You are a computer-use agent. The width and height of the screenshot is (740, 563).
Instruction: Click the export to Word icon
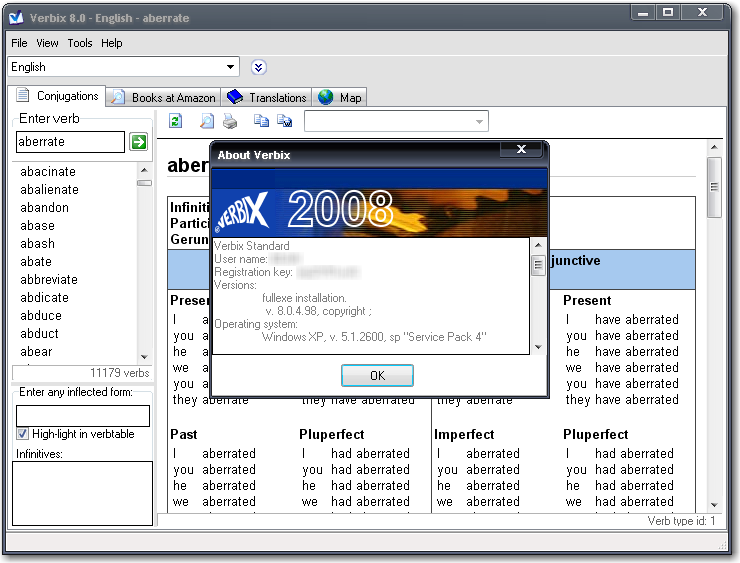click(x=285, y=121)
